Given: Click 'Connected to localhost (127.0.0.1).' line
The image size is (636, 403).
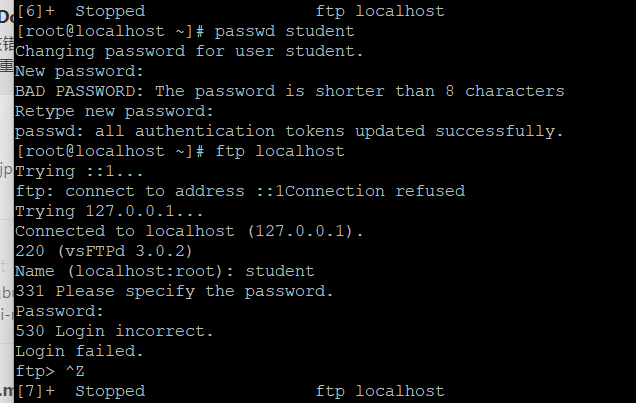Looking at the screenshot, I should tap(189, 232).
